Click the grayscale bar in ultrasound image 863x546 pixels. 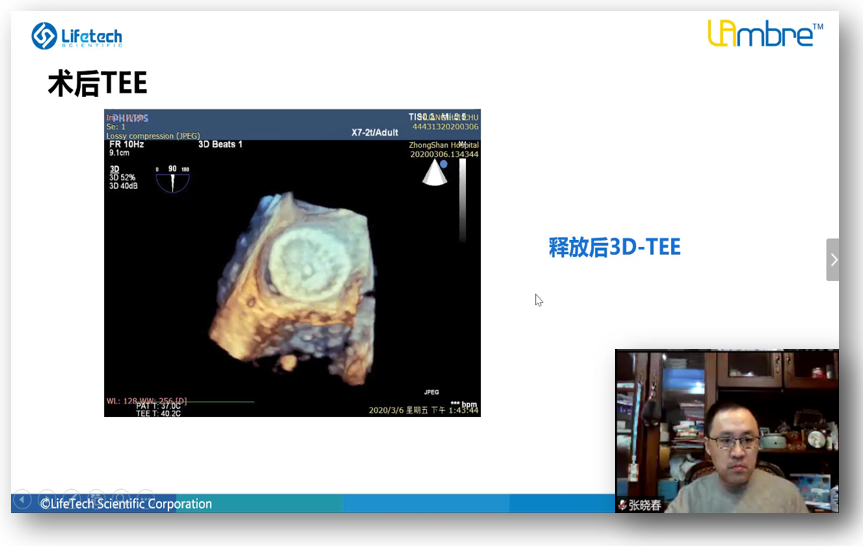click(461, 200)
